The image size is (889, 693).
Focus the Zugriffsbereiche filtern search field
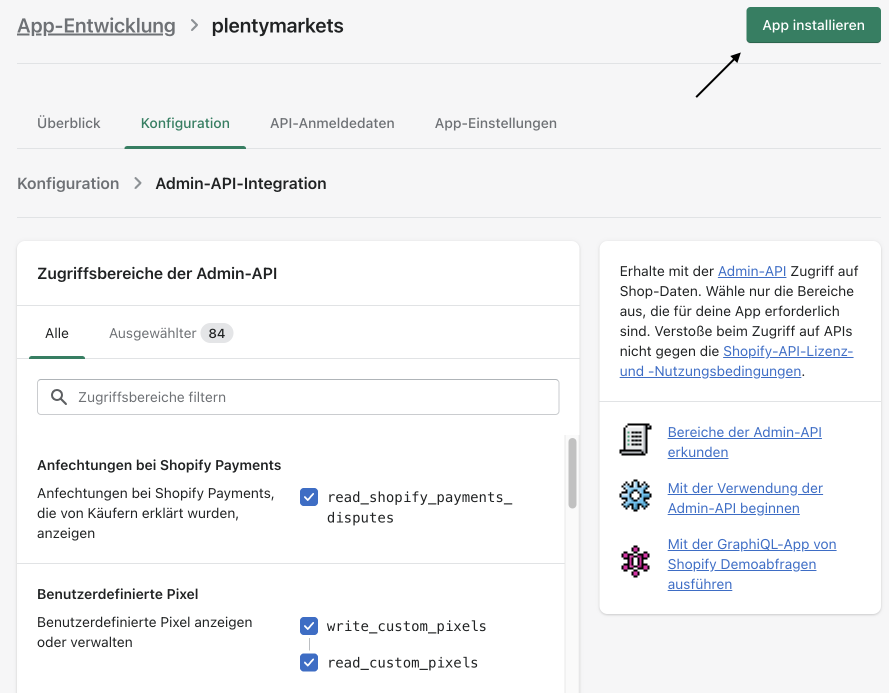298,397
